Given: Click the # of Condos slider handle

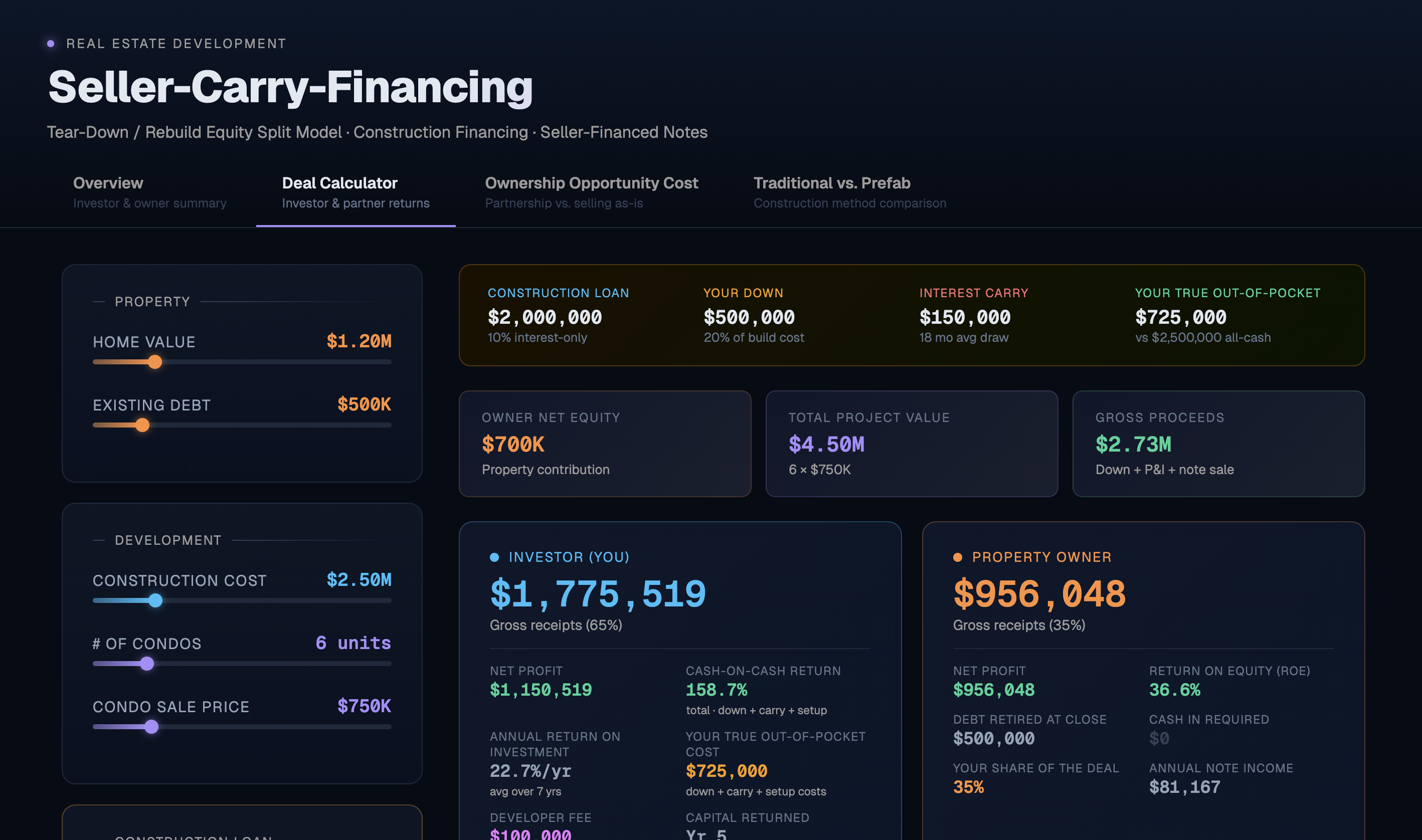Looking at the screenshot, I should click(147, 664).
